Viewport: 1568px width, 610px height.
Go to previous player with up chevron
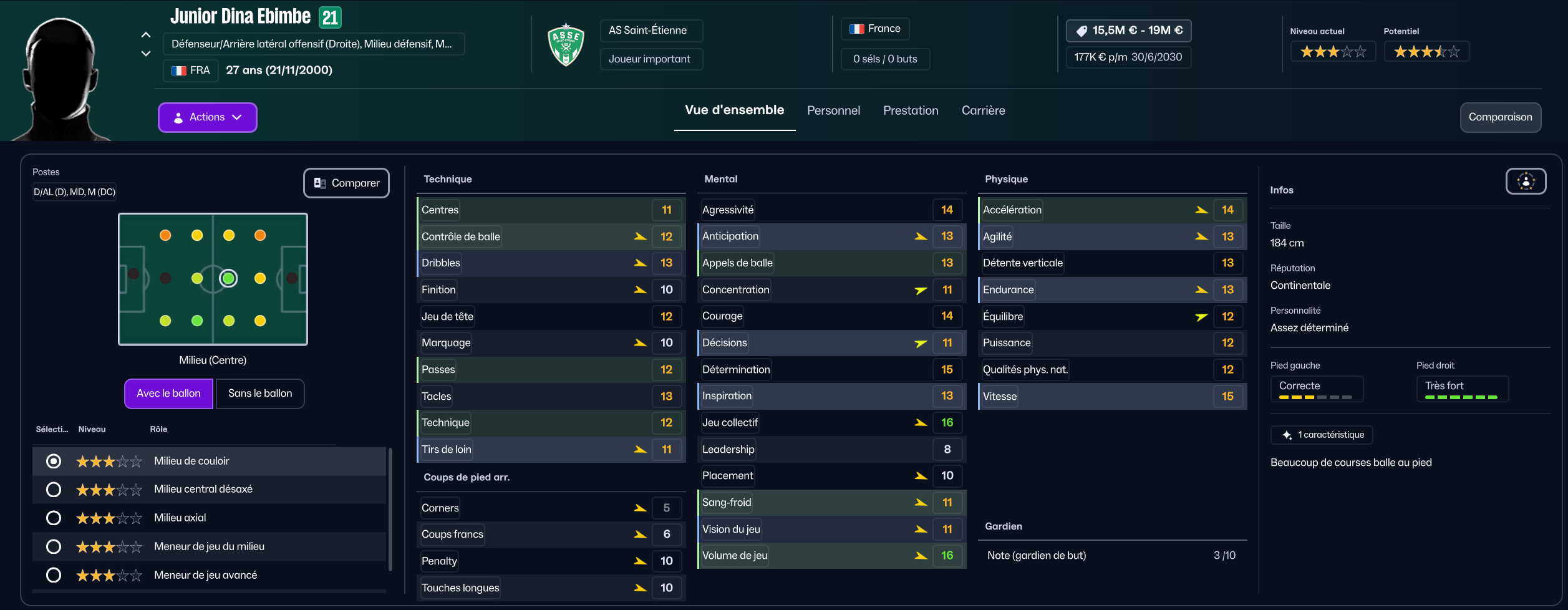tap(146, 35)
